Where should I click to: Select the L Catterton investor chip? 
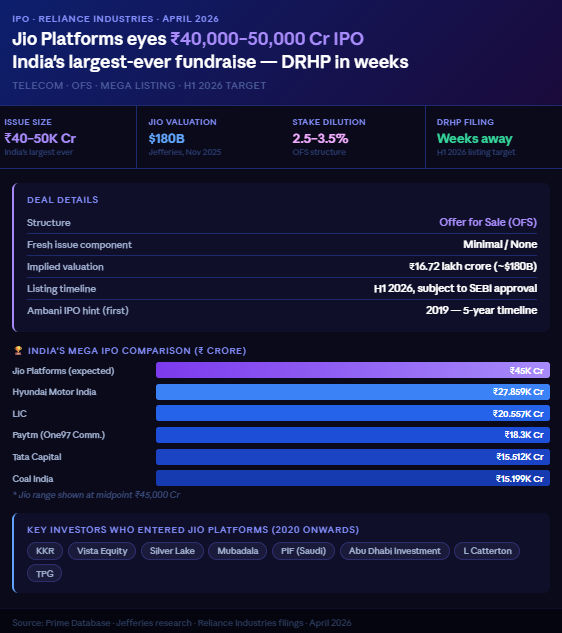click(x=487, y=551)
